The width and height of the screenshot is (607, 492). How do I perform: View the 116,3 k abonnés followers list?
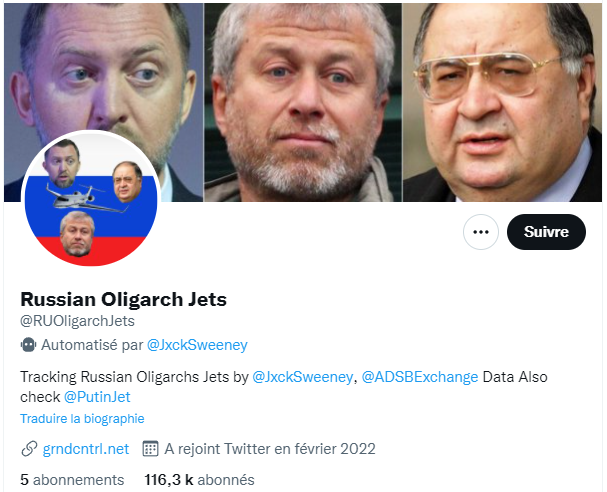(x=199, y=480)
